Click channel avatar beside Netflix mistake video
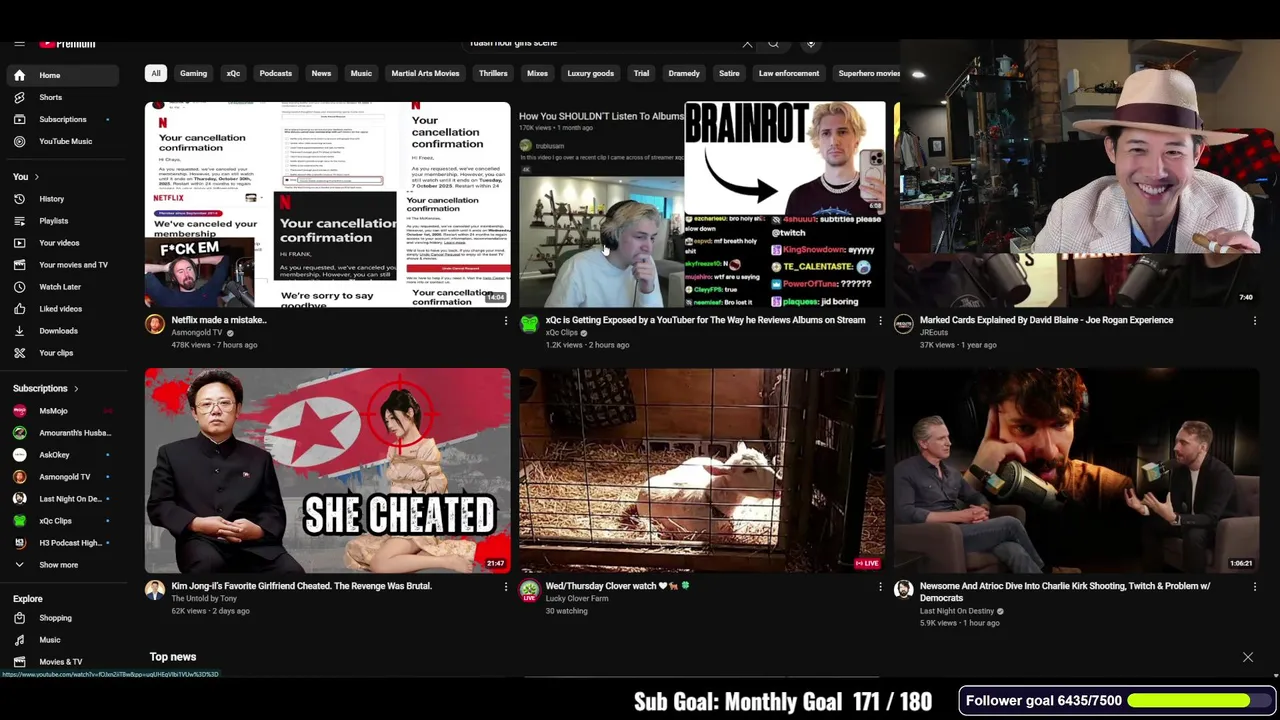 (x=154, y=324)
